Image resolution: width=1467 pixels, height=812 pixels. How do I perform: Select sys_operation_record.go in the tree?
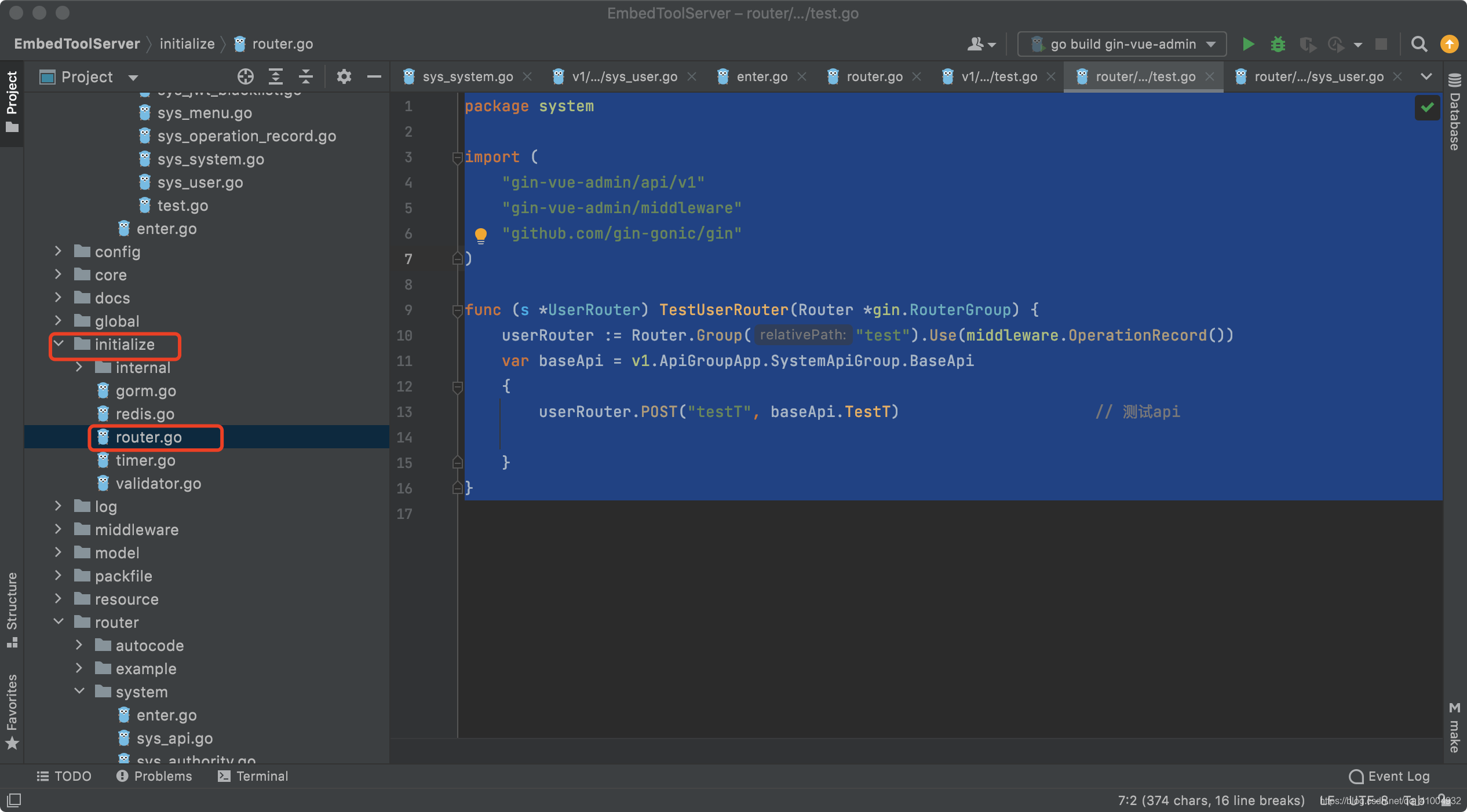(246, 136)
